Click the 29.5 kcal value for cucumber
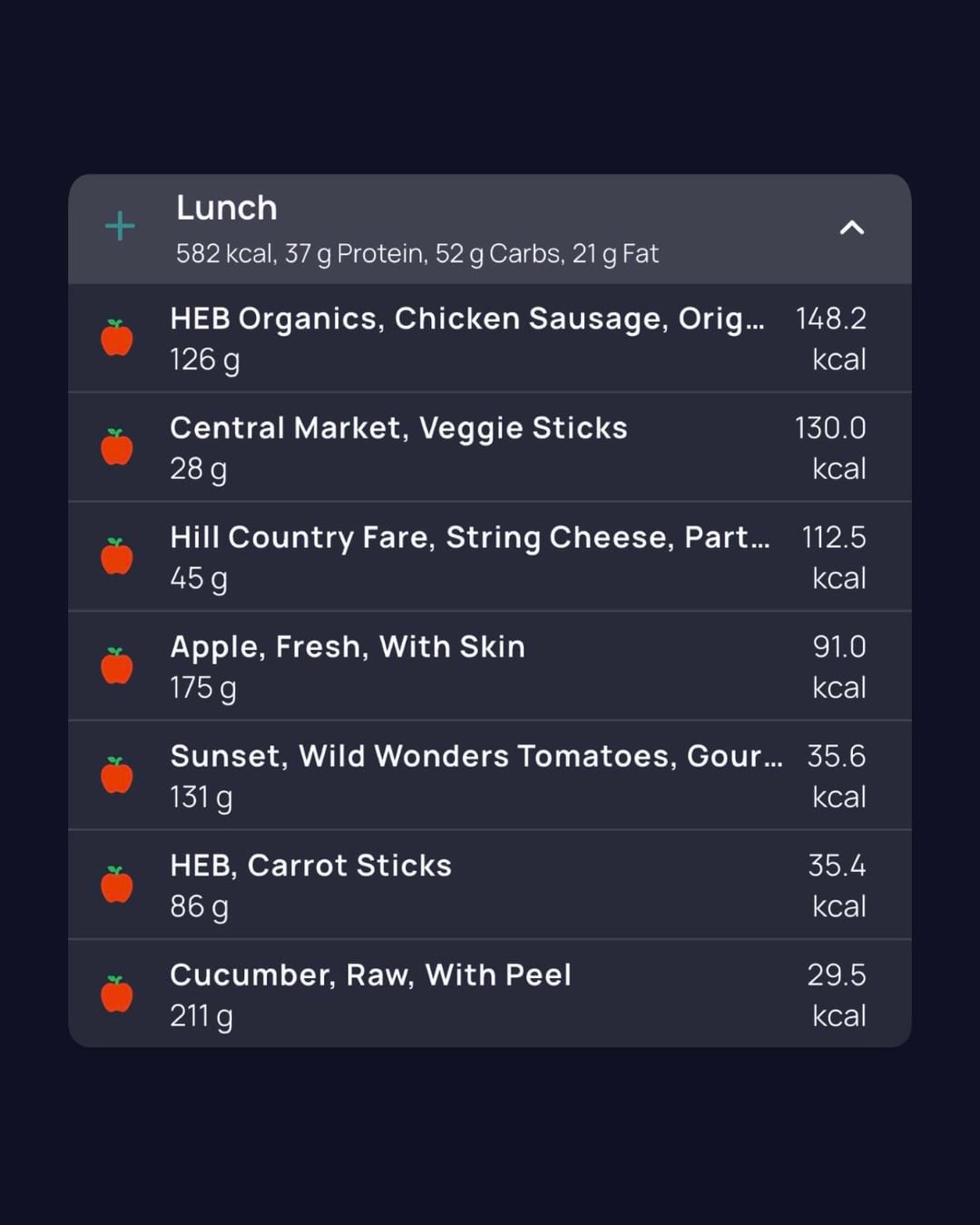980x1225 pixels. tap(836, 994)
